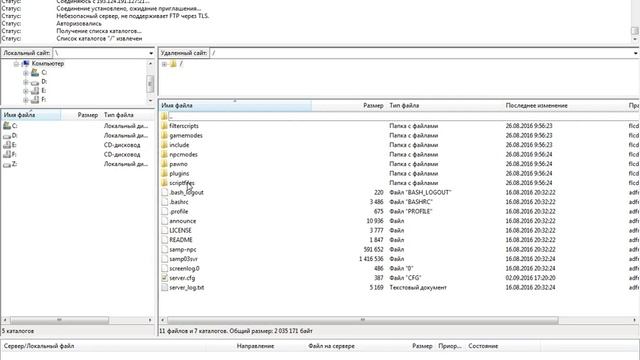
Task: Select the samp03svr file name
Action: (x=183, y=259)
